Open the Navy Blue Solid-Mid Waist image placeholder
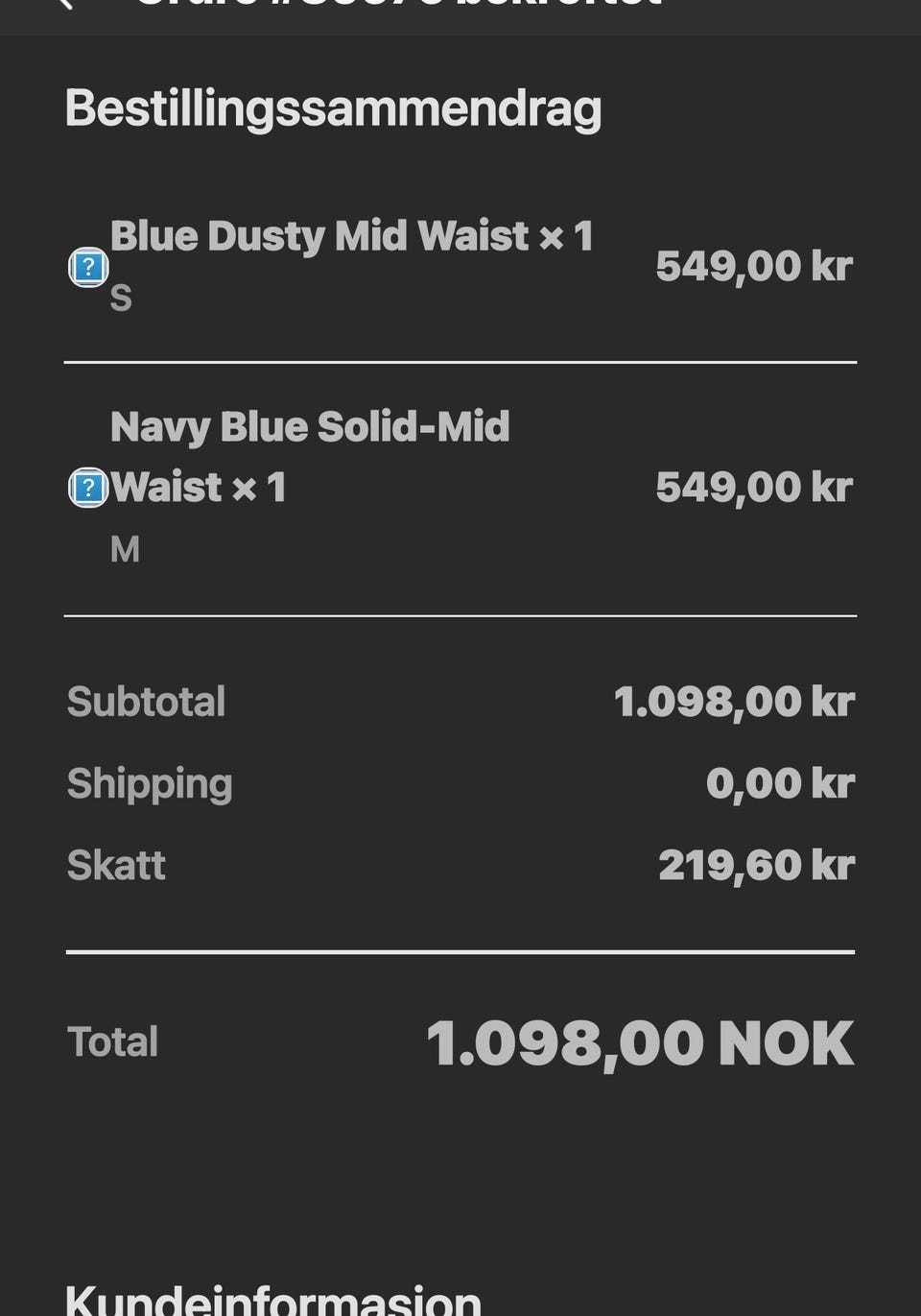The width and height of the screenshot is (921, 1316). point(88,488)
